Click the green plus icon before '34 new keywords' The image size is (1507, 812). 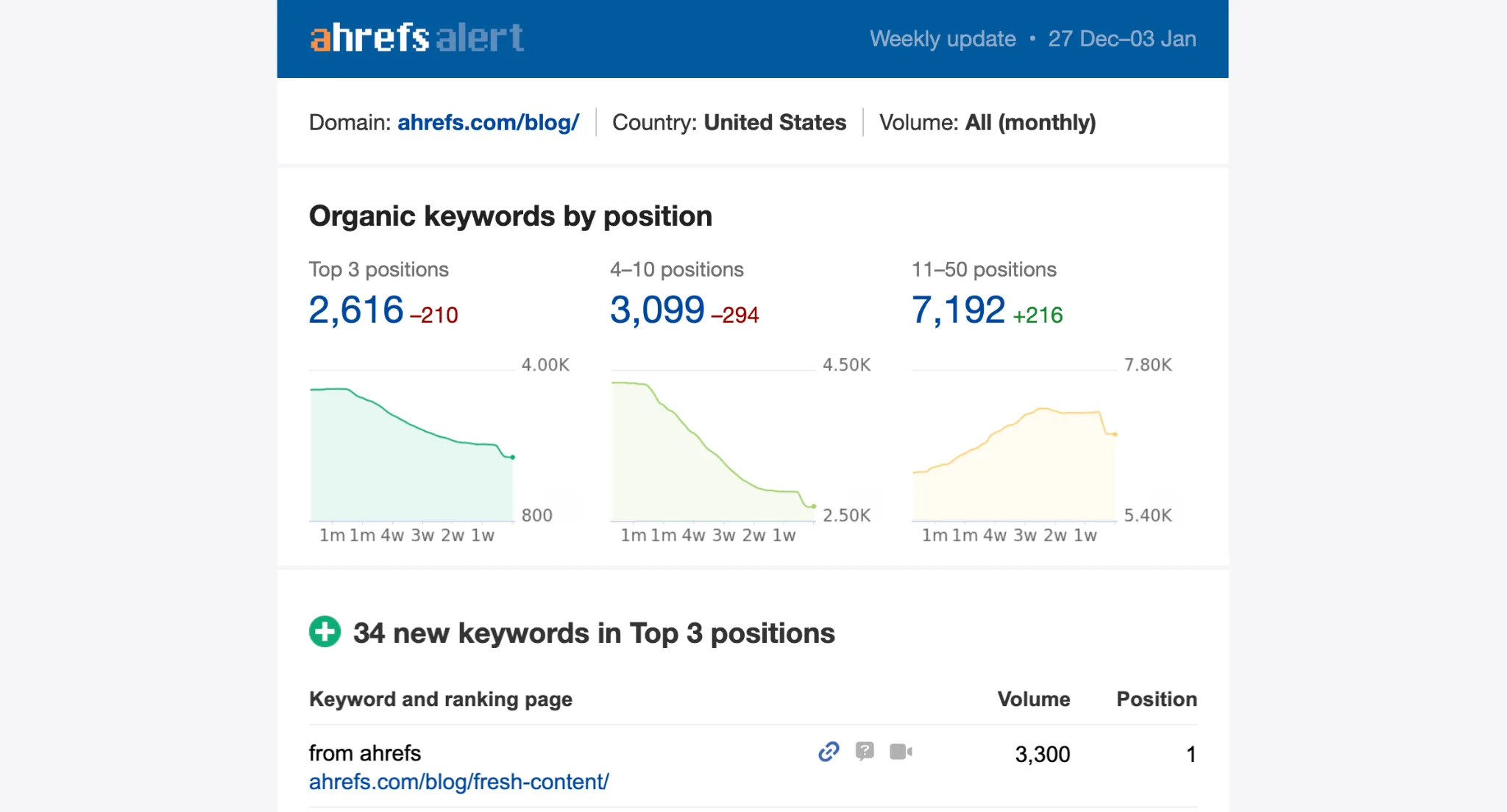(325, 632)
